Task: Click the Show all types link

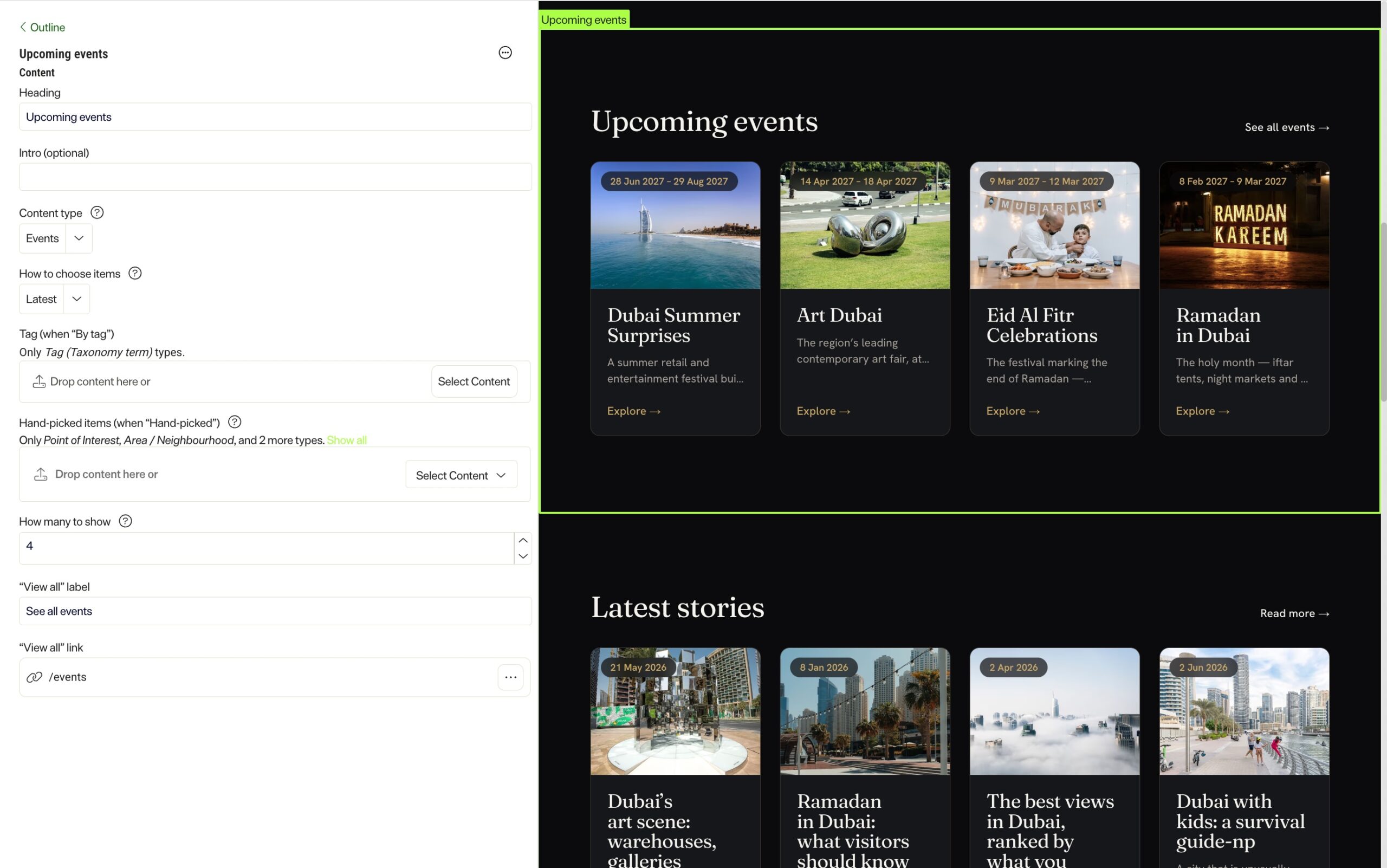Action: [x=347, y=441]
